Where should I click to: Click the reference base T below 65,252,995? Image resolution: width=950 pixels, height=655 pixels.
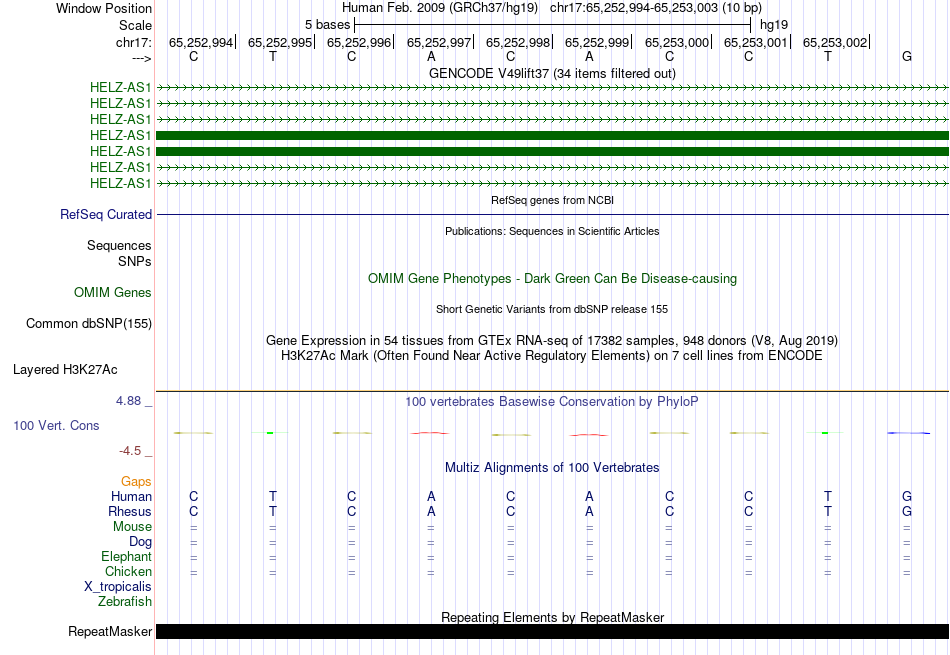click(273, 56)
